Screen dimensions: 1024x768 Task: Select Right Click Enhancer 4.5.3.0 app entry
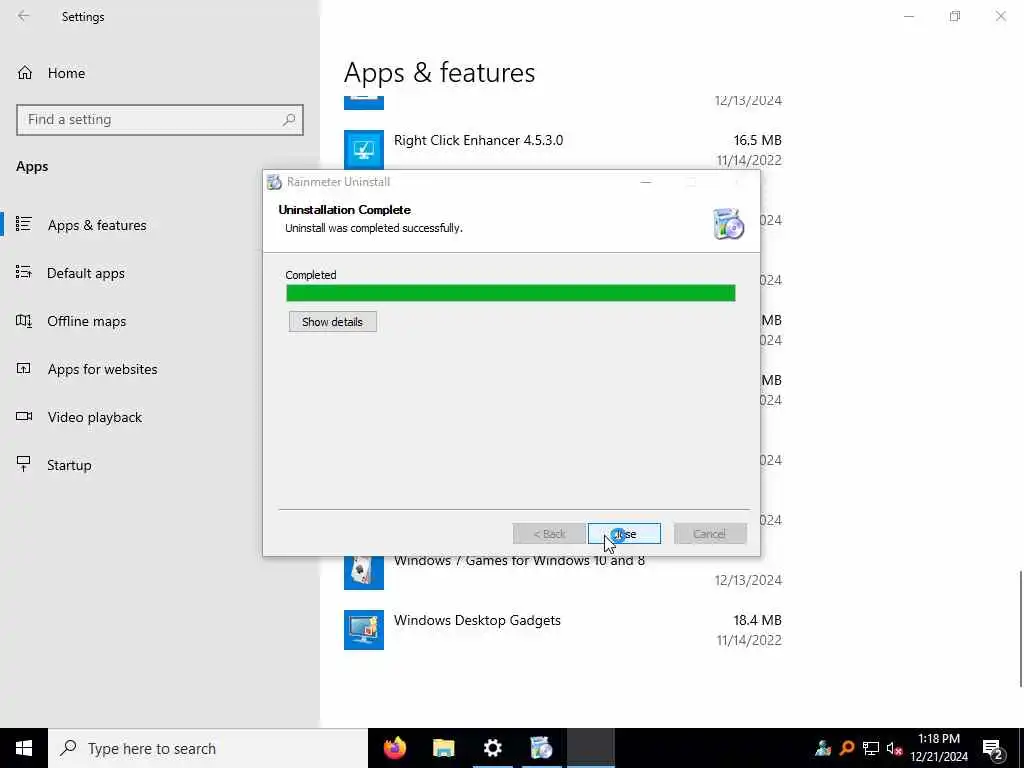click(x=562, y=150)
